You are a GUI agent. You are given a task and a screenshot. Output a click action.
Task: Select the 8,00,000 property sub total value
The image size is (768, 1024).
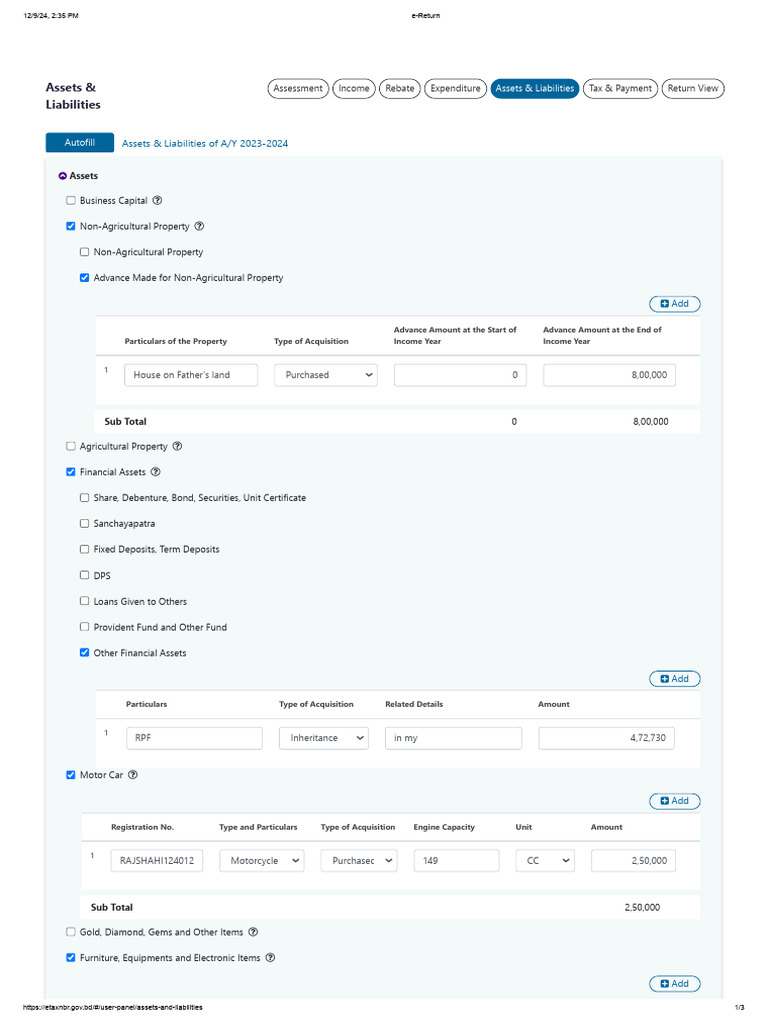click(650, 421)
